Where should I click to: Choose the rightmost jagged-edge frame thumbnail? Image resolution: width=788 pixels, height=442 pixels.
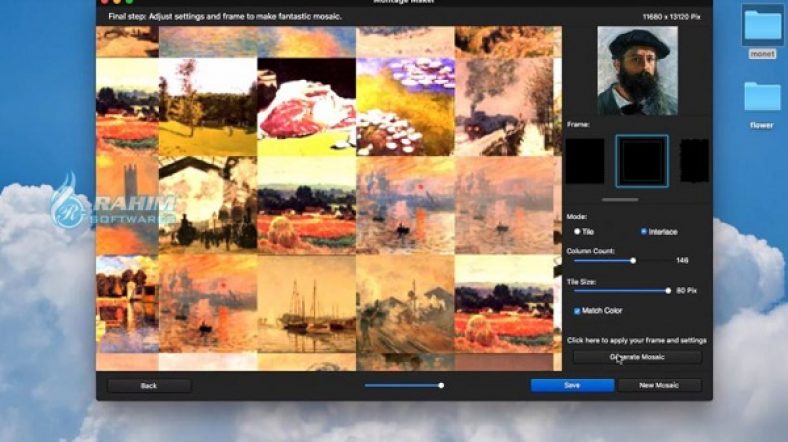[x=694, y=161]
